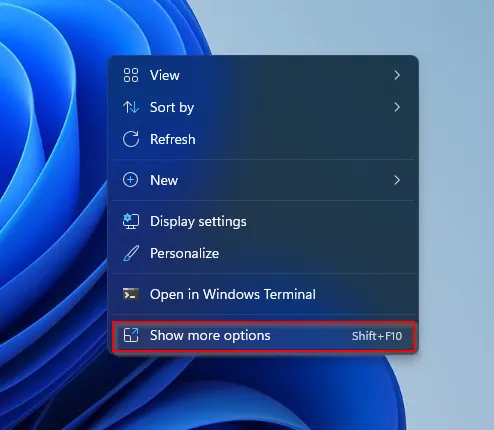Expand the New submenu chevron
This screenshot has height=430, width=494.
[397, 180]
